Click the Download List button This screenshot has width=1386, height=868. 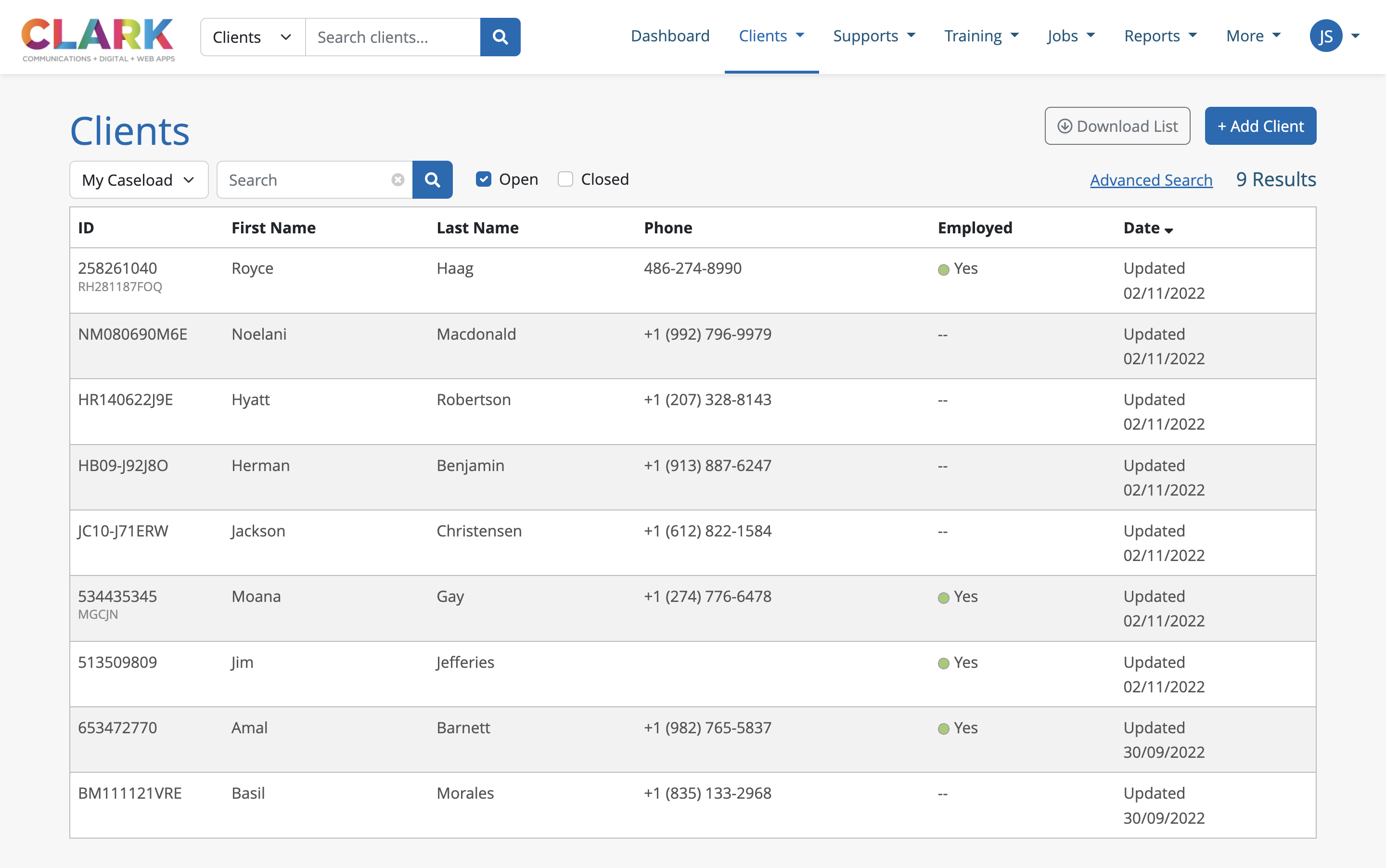tap(1116, 126)
